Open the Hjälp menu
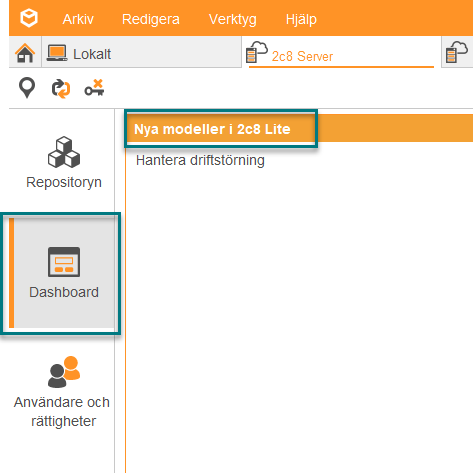The image size is (473, 473). click(301, 19)
